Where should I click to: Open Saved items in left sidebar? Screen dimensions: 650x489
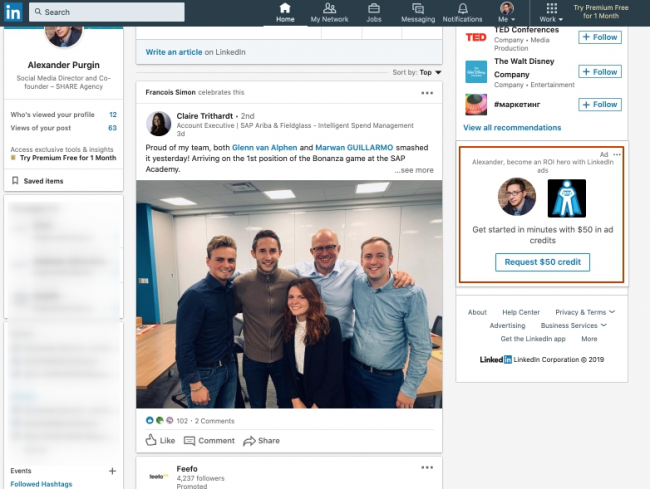43,181
